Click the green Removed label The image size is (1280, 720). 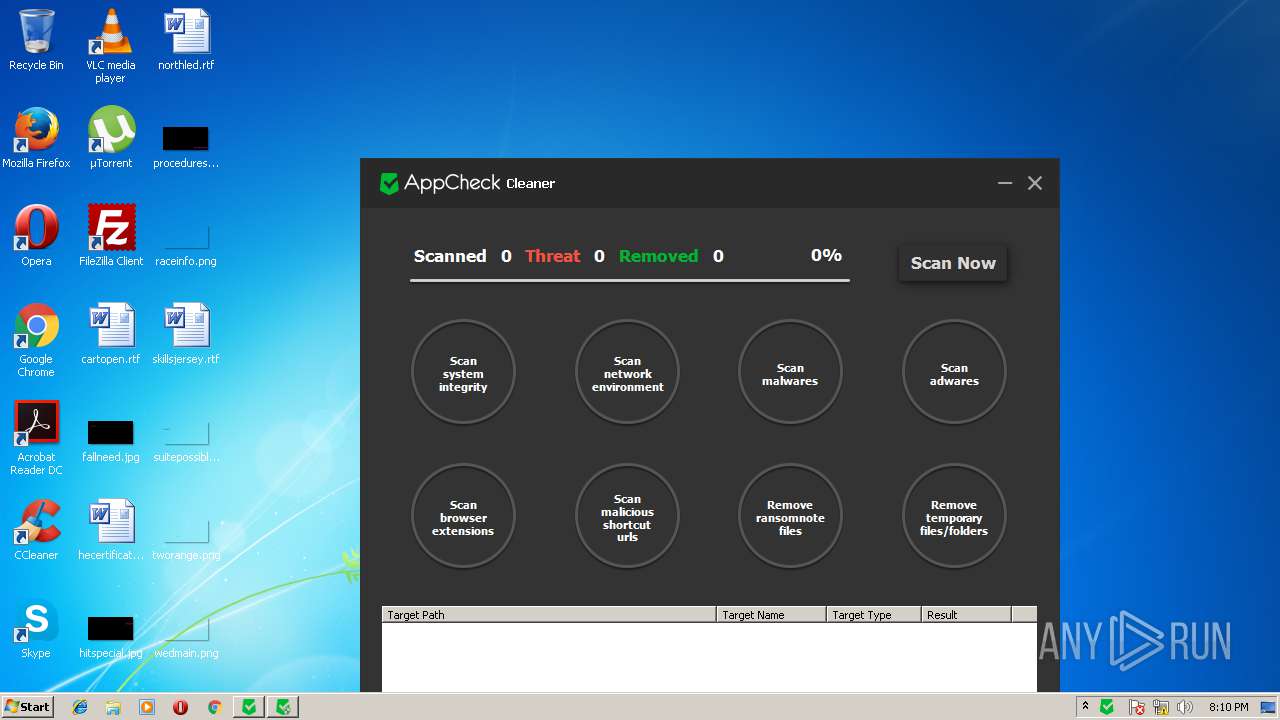click(x=658, y=256)
